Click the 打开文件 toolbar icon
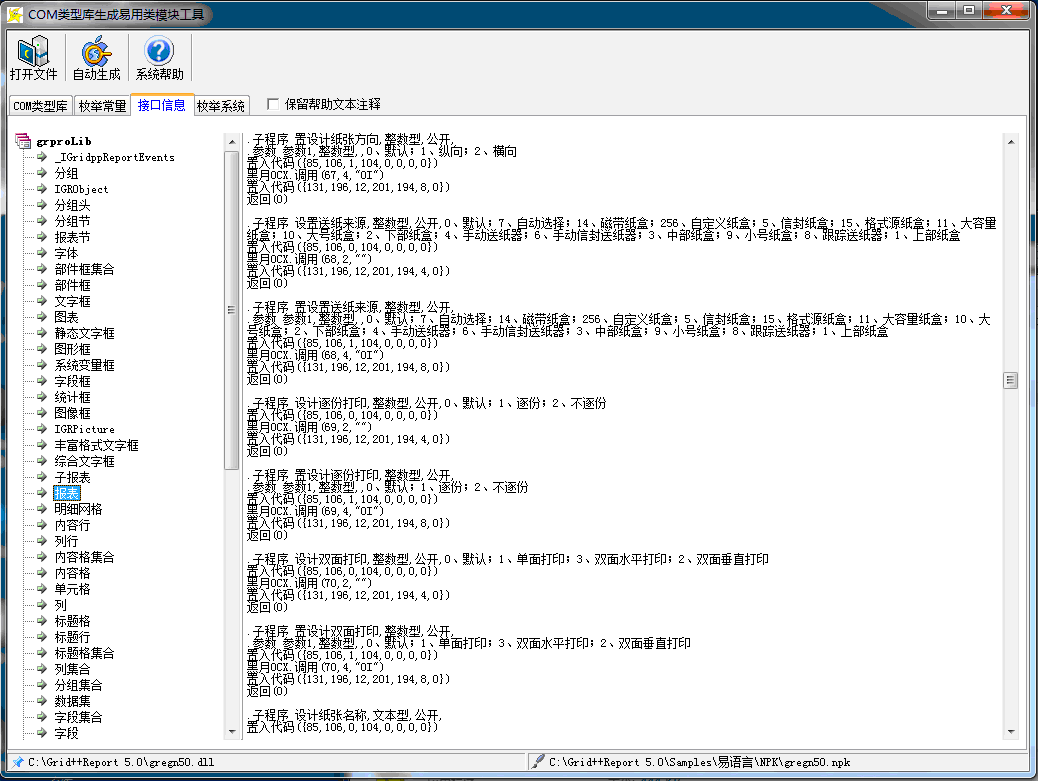Screen dimensions: 1038x781 pyautogui.click(x=34, y=58)
